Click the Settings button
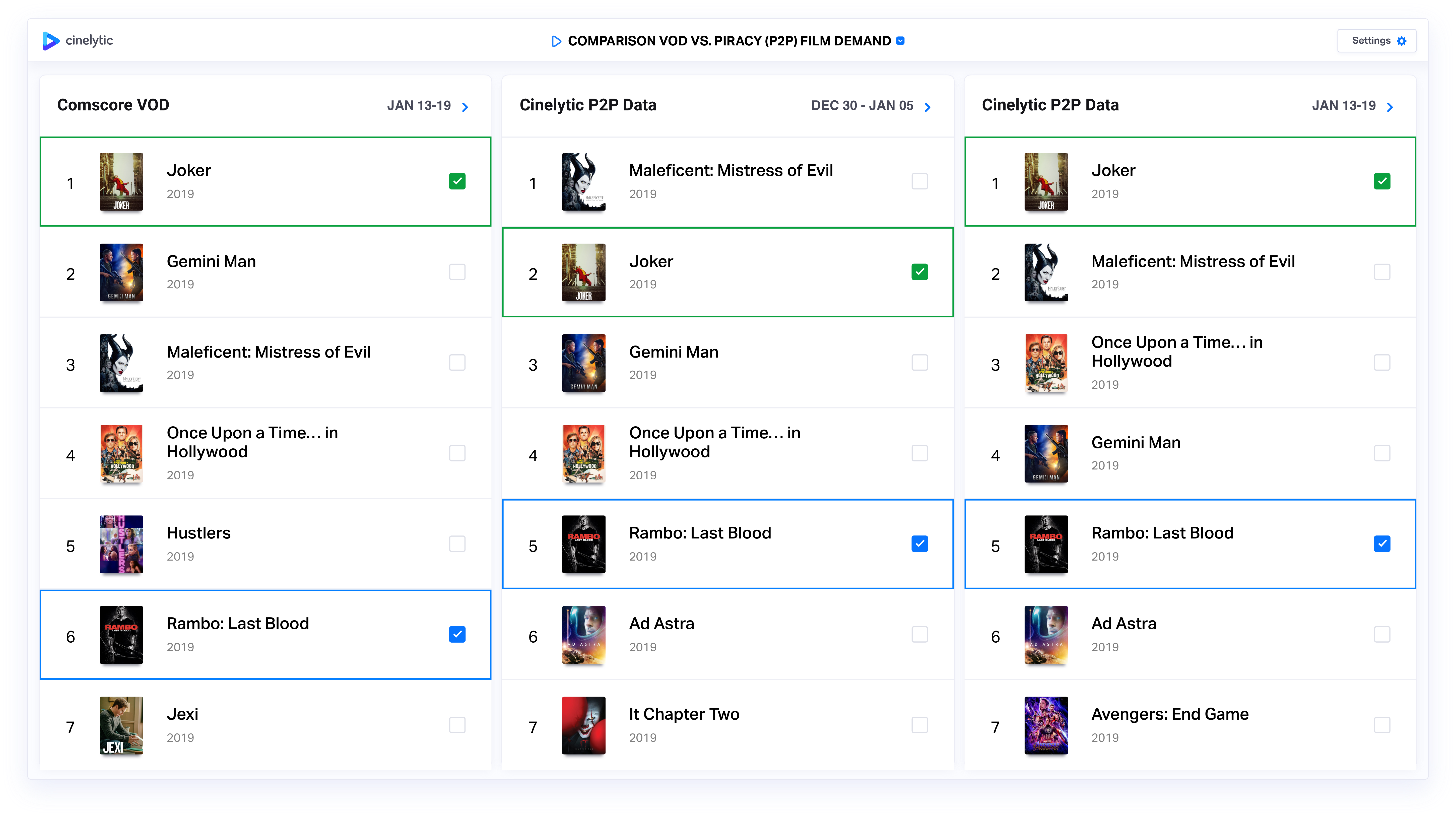The image size is (1456, 816). tap(1376, 41)
